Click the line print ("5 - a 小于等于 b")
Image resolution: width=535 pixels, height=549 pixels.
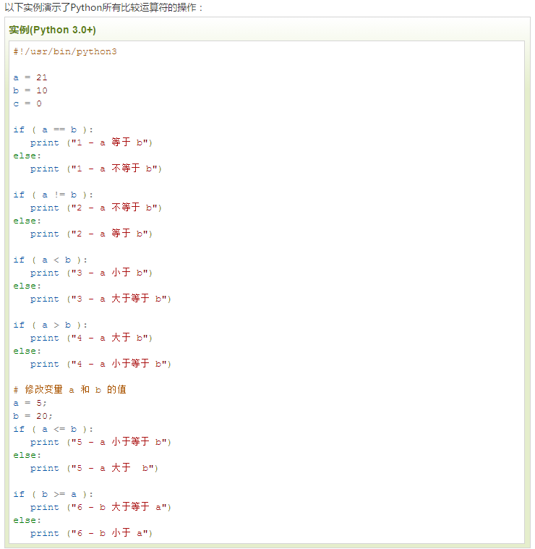100,442
